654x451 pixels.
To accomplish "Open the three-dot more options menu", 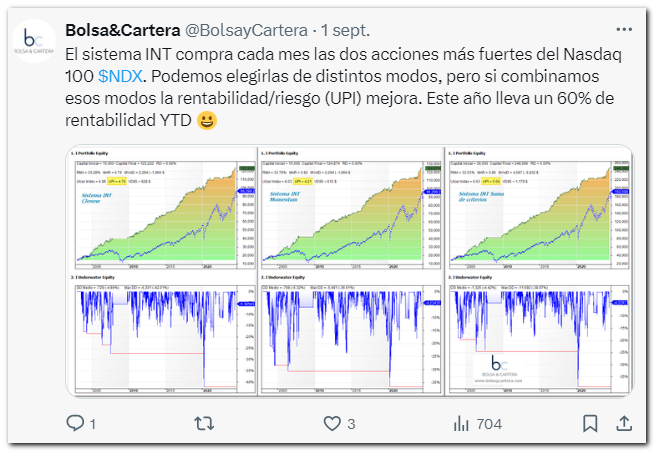I will 624,30.
